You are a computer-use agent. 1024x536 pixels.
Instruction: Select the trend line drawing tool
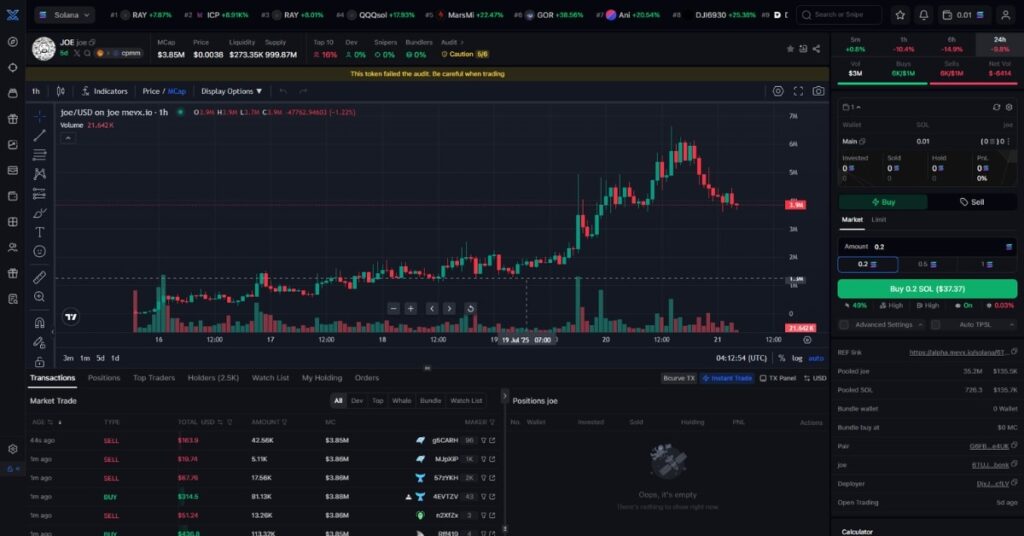tap(40, 135)
